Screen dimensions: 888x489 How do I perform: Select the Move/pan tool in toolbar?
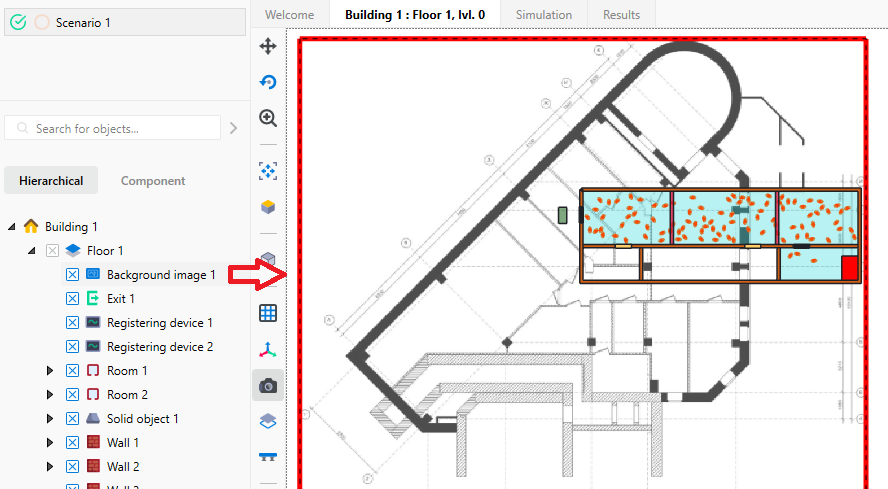(268, 46)
